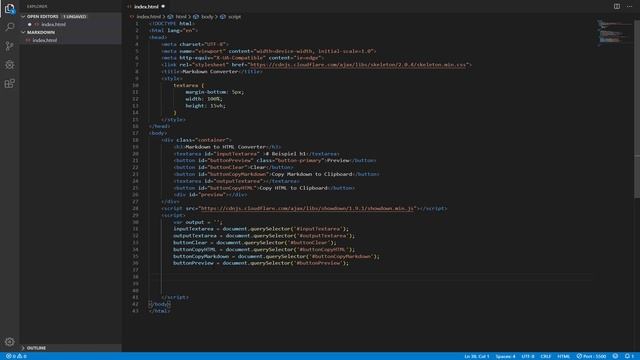The width and height of the screenshot is (640, 360).
Task: Click the buttonPreview querySelector line
Action: tap(261, 263)
